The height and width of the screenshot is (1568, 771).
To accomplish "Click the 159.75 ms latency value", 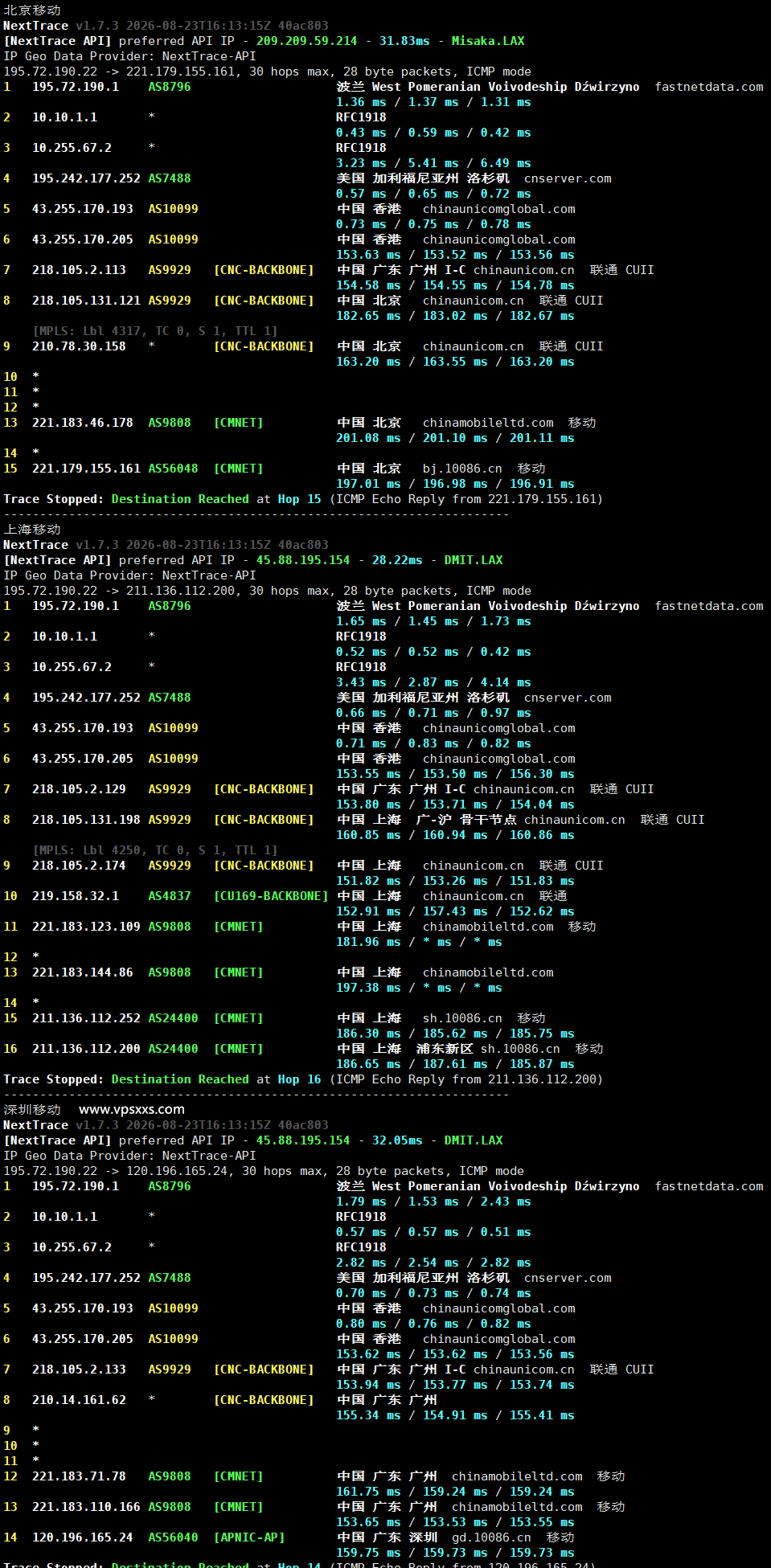I will tap(368, 1553).
